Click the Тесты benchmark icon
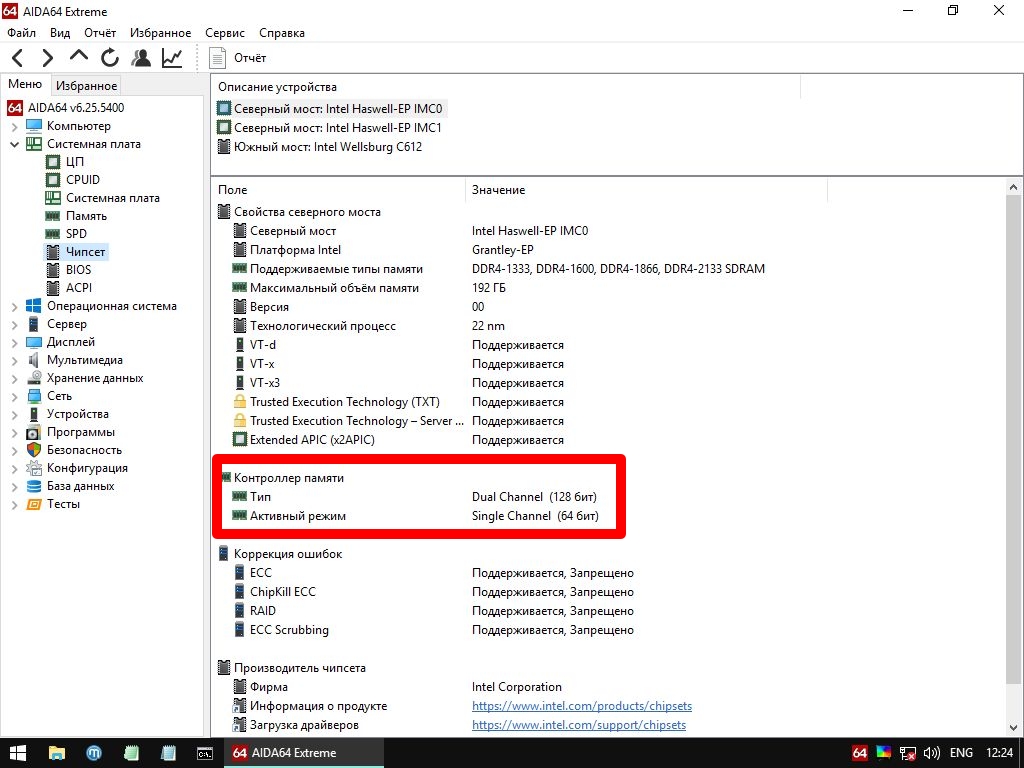The image size is (1024, 768). (33, 504)
